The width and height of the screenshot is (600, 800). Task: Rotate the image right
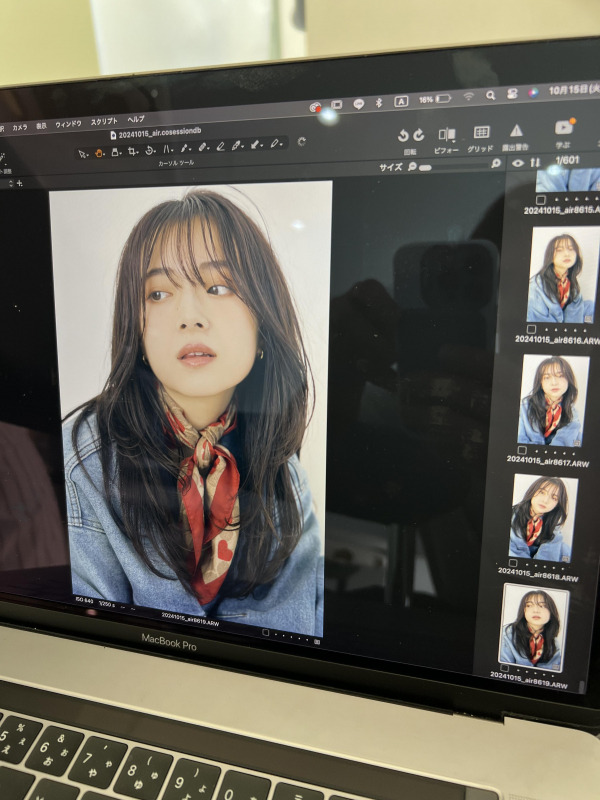click(x=419, y=135)
